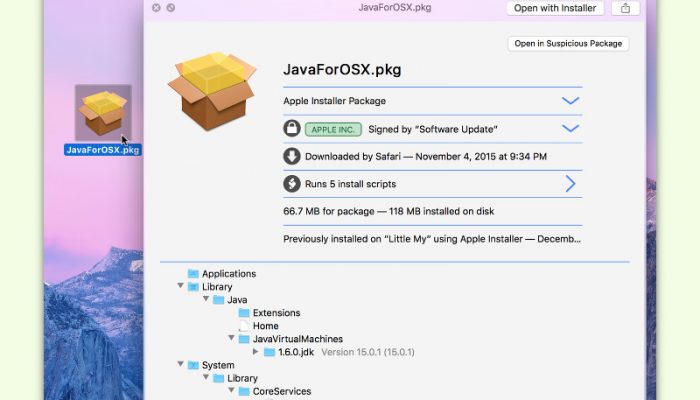Image resolution: width=700 pixels, height=400 pixels.
Task: Click the JavaVirtualMachines folder icon
Action: [x=244, y=339]
